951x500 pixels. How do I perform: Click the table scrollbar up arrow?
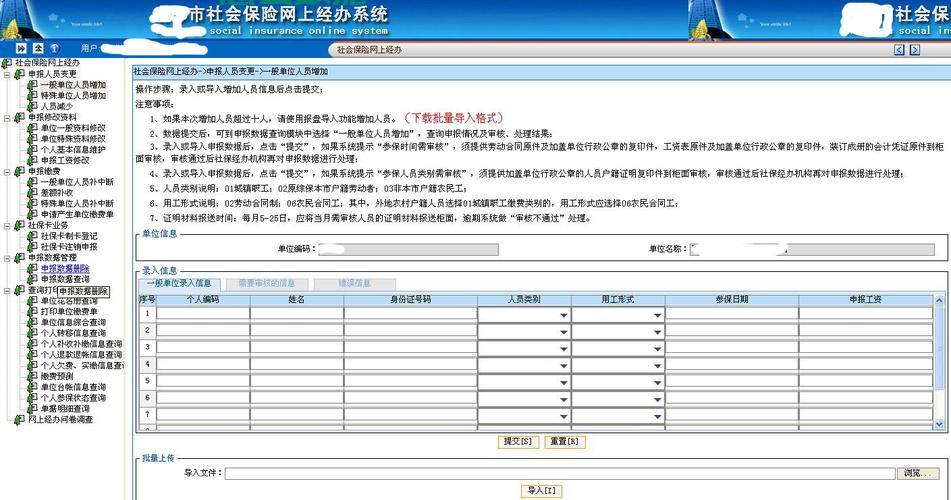[x=939, y=300]
